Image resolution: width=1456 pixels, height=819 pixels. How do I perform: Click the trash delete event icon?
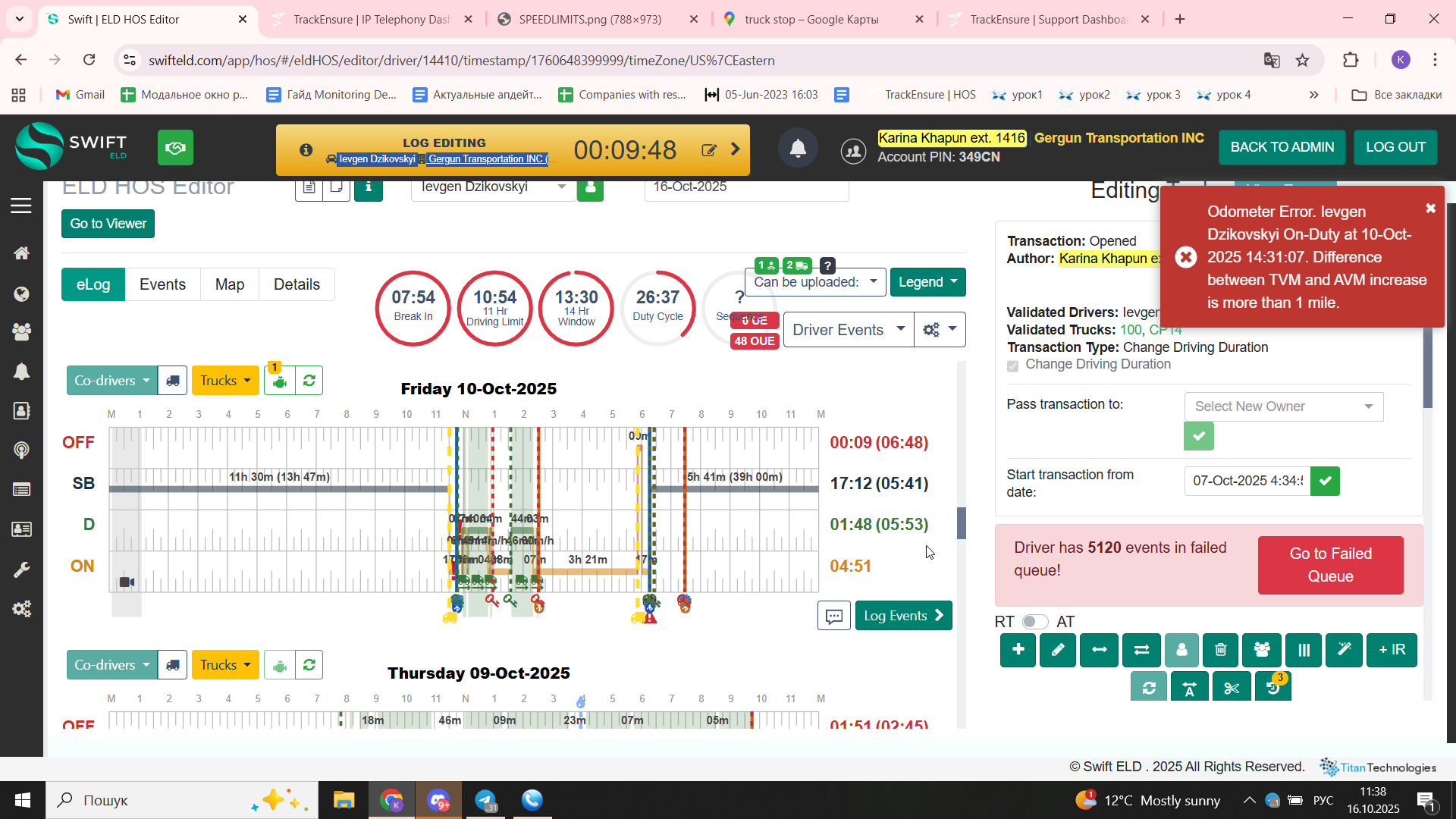pos(1220,650)
